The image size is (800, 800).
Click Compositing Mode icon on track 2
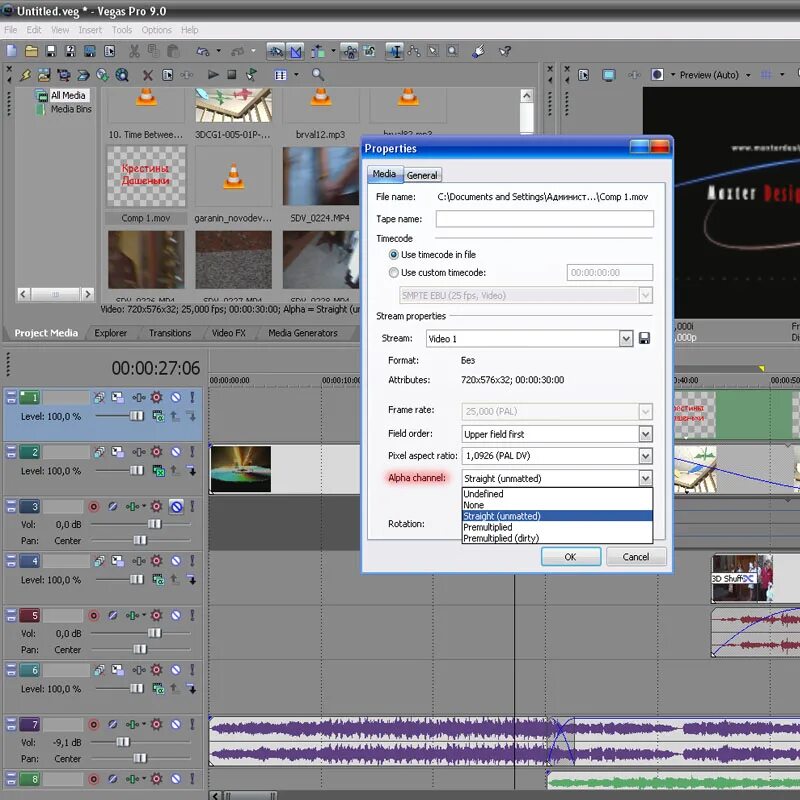point(159,470)
